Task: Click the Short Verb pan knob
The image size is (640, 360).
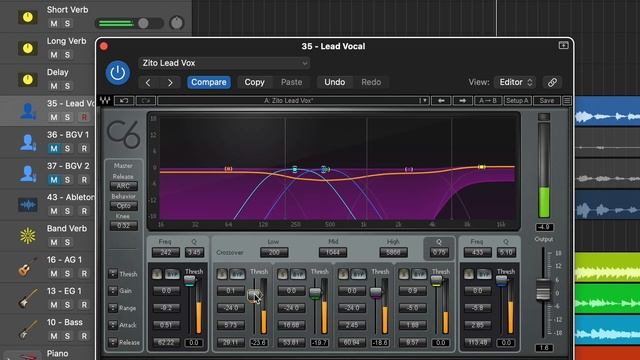Action: 176,23
